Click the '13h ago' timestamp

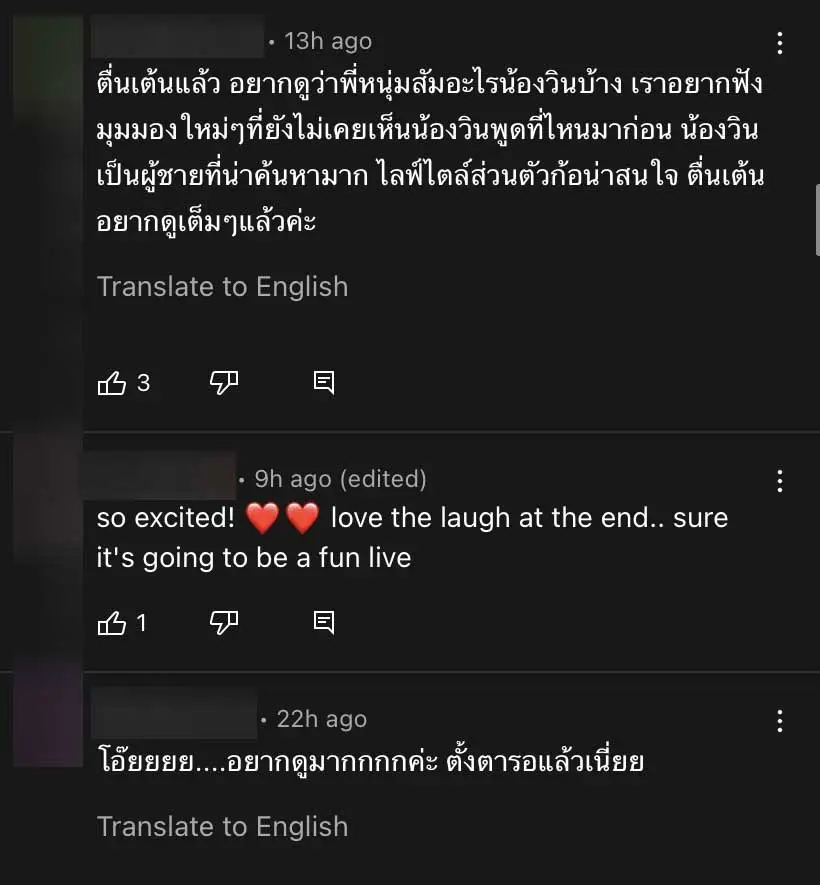[x=328, y=41]
